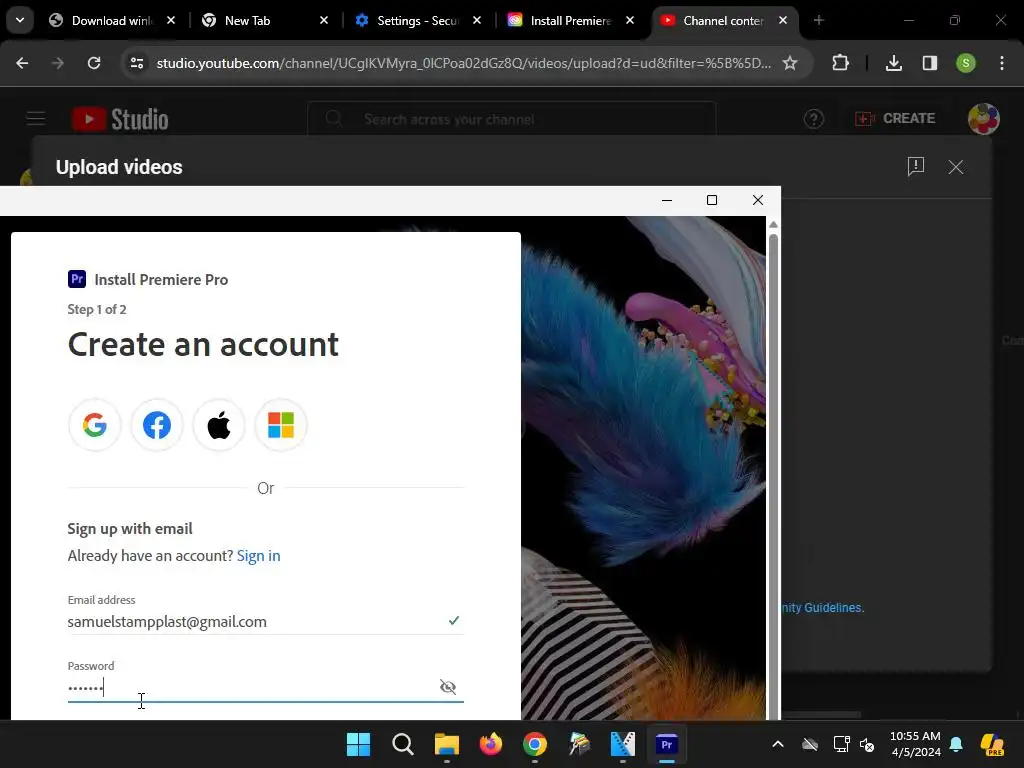Click Search across your channel box

pos(511,119)
